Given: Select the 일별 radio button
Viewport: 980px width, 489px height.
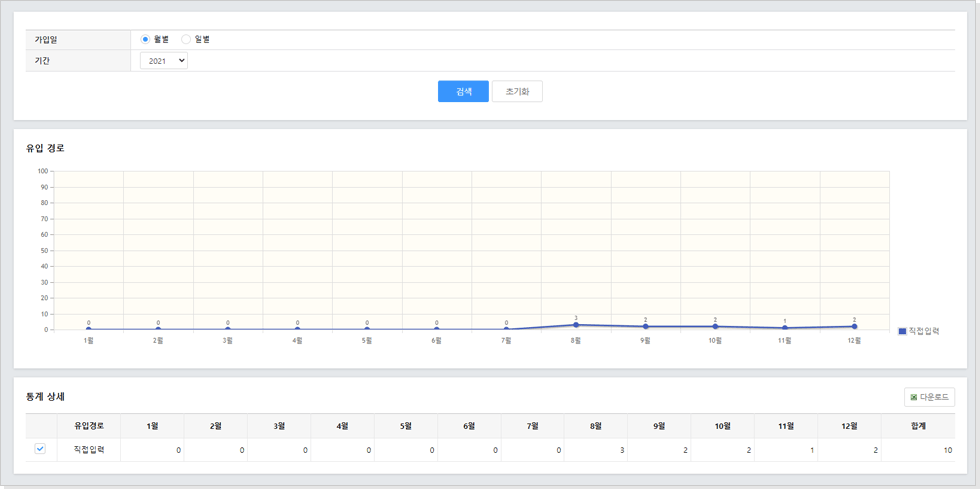Looking at the screenshot, I should point(186,39).
